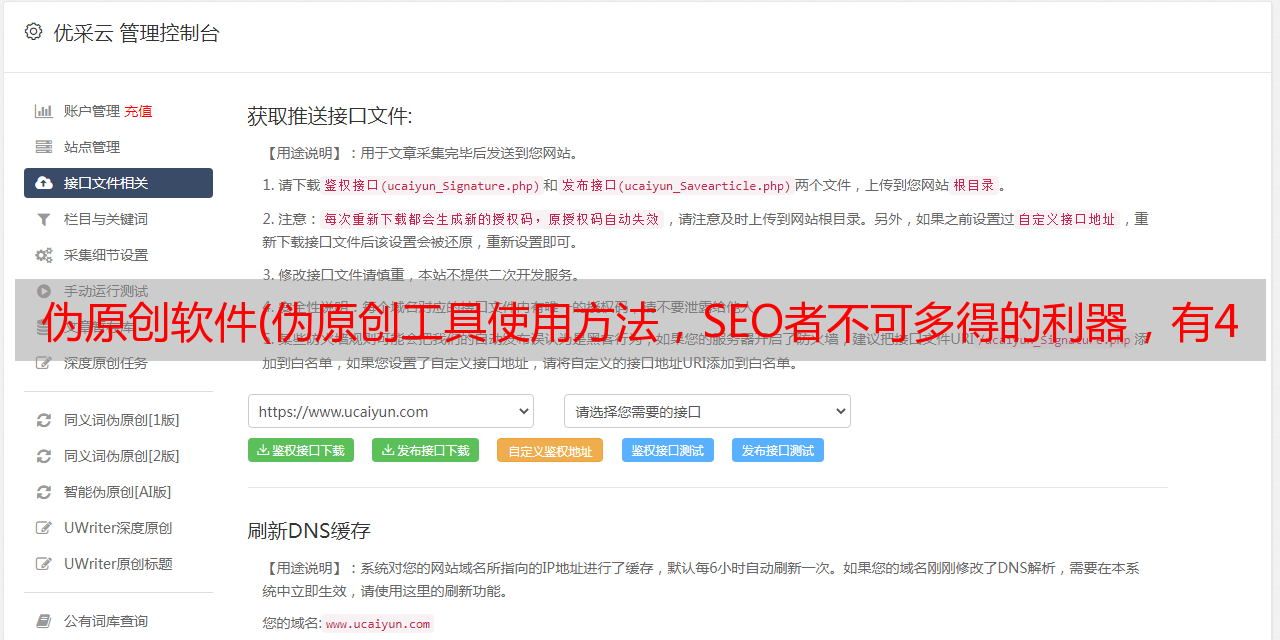
Task: Open 同义词伪原创[2版] in the sidebar
Action: [x=121, y=456]
